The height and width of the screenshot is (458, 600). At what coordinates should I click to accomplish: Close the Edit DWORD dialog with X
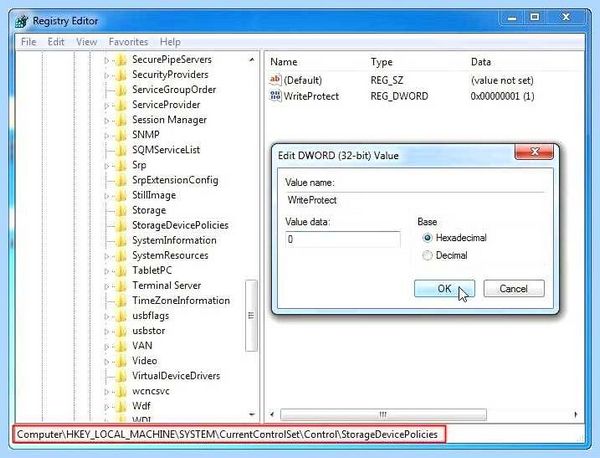tap(534, 152)
